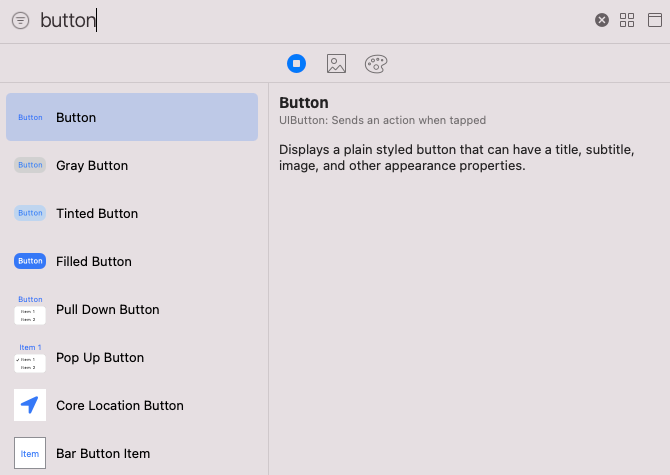This screenshot has width=670, height=475.
Task: Open the search filter options icon
Action: click(21, 20)
